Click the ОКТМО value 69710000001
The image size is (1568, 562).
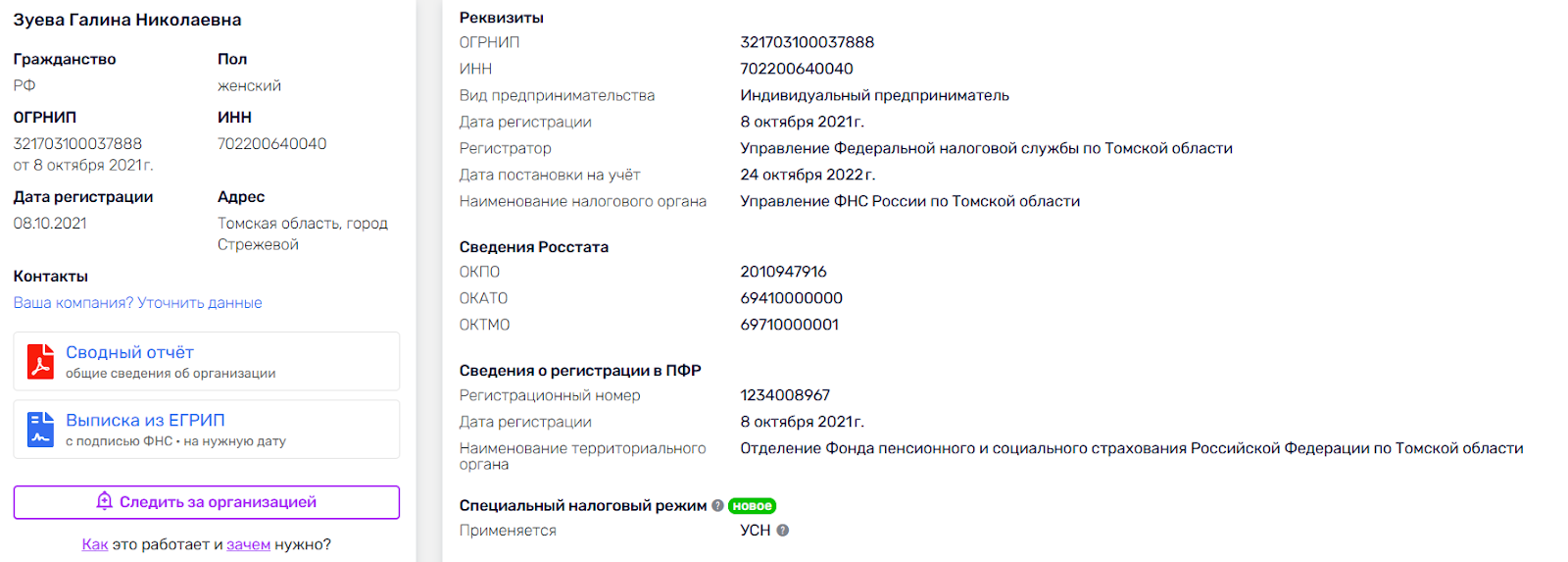click(789, 325)
